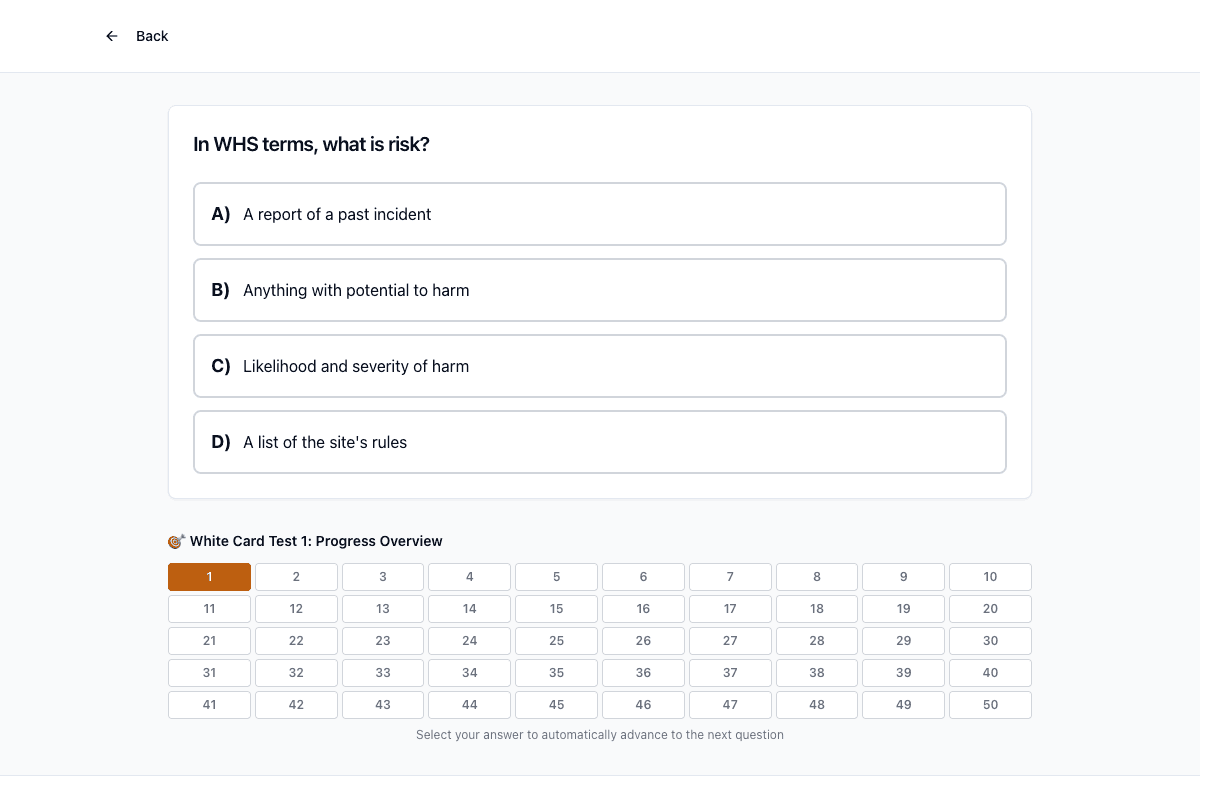Navigate to question 3

pyautogui.click(x=383, y=577)
